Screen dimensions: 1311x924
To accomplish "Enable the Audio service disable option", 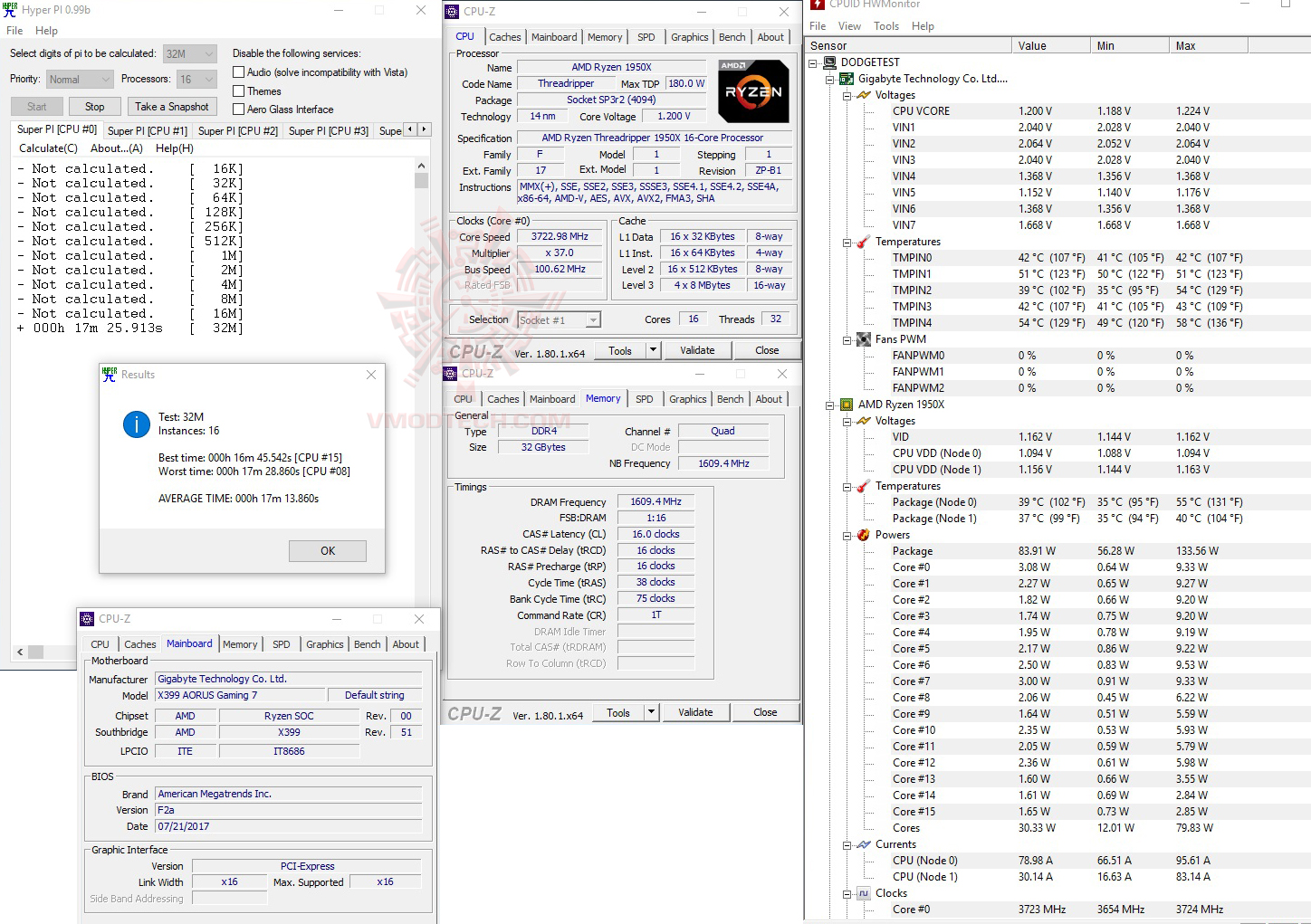I will pyautogui.click(x=237, y=71).
